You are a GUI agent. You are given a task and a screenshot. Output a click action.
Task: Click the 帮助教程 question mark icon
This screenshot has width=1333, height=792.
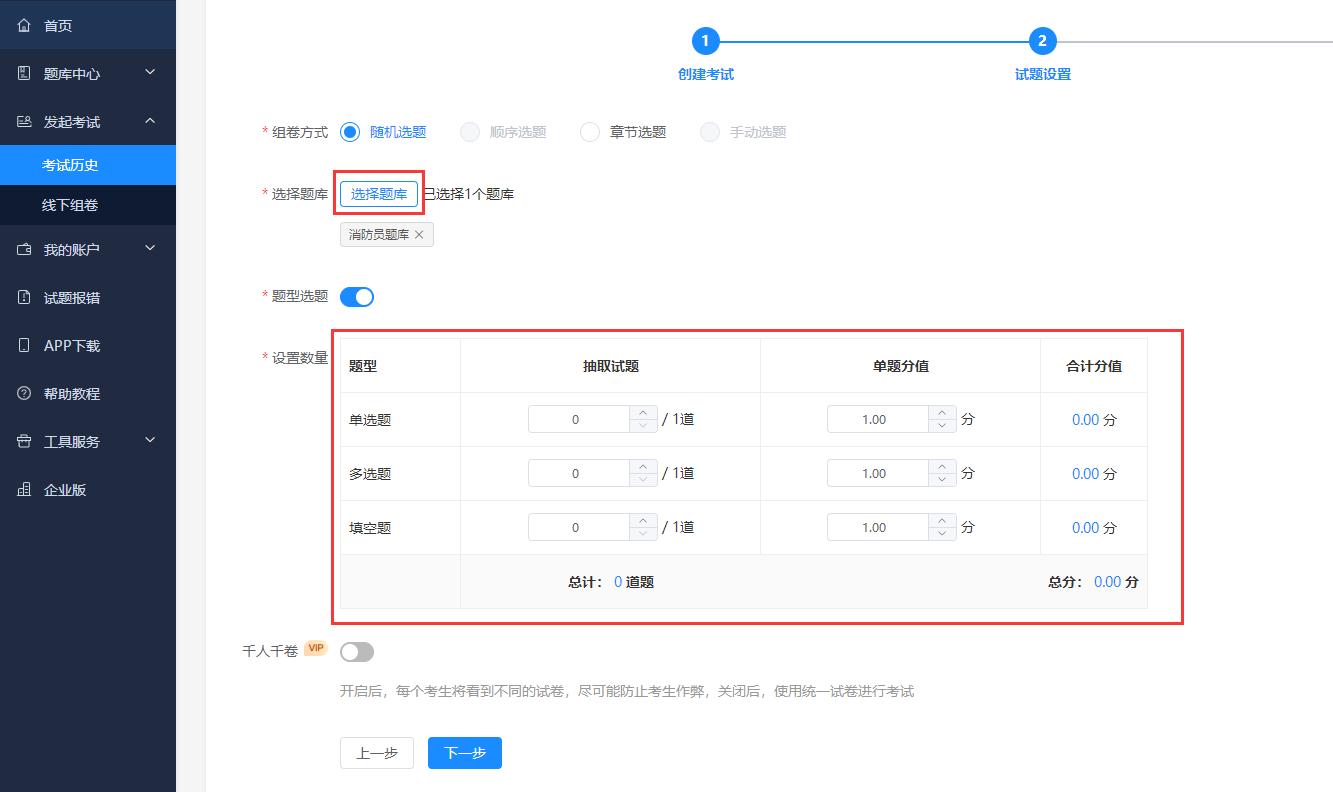[25, 393]
